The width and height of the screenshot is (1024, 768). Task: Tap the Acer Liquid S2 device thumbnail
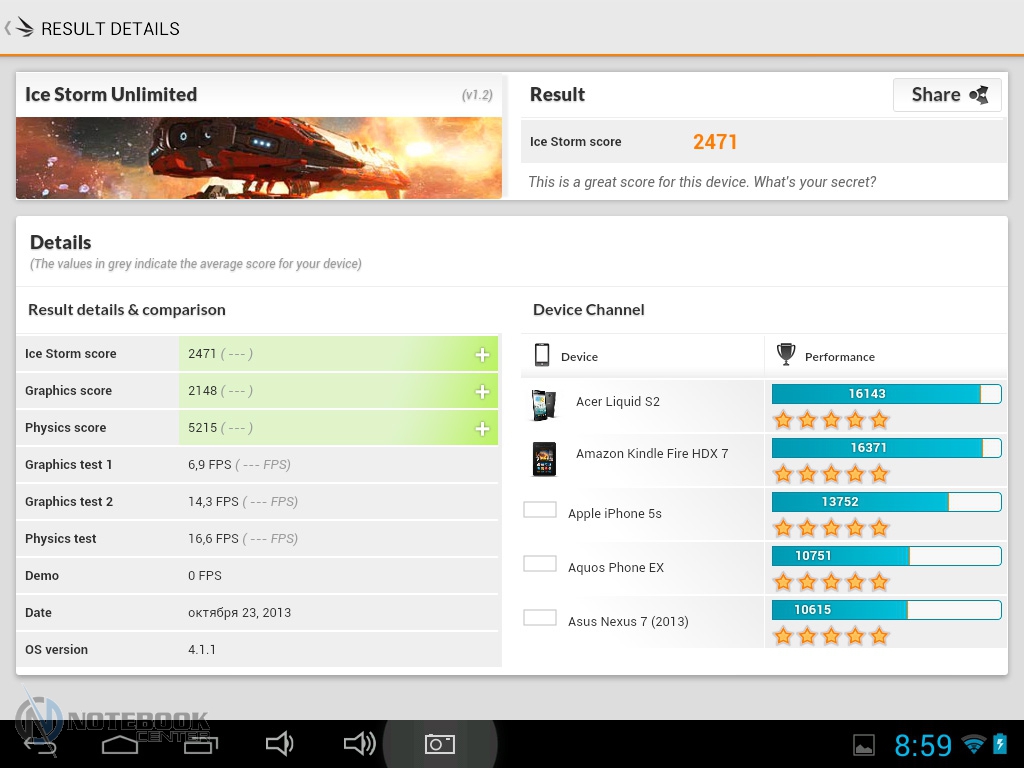tap(543, 405)
